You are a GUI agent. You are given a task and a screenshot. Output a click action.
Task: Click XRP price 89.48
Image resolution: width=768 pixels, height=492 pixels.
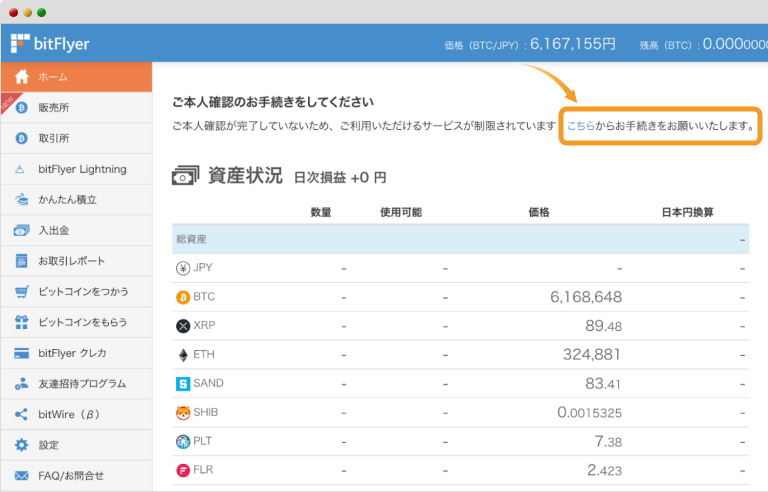click(603, 326)
